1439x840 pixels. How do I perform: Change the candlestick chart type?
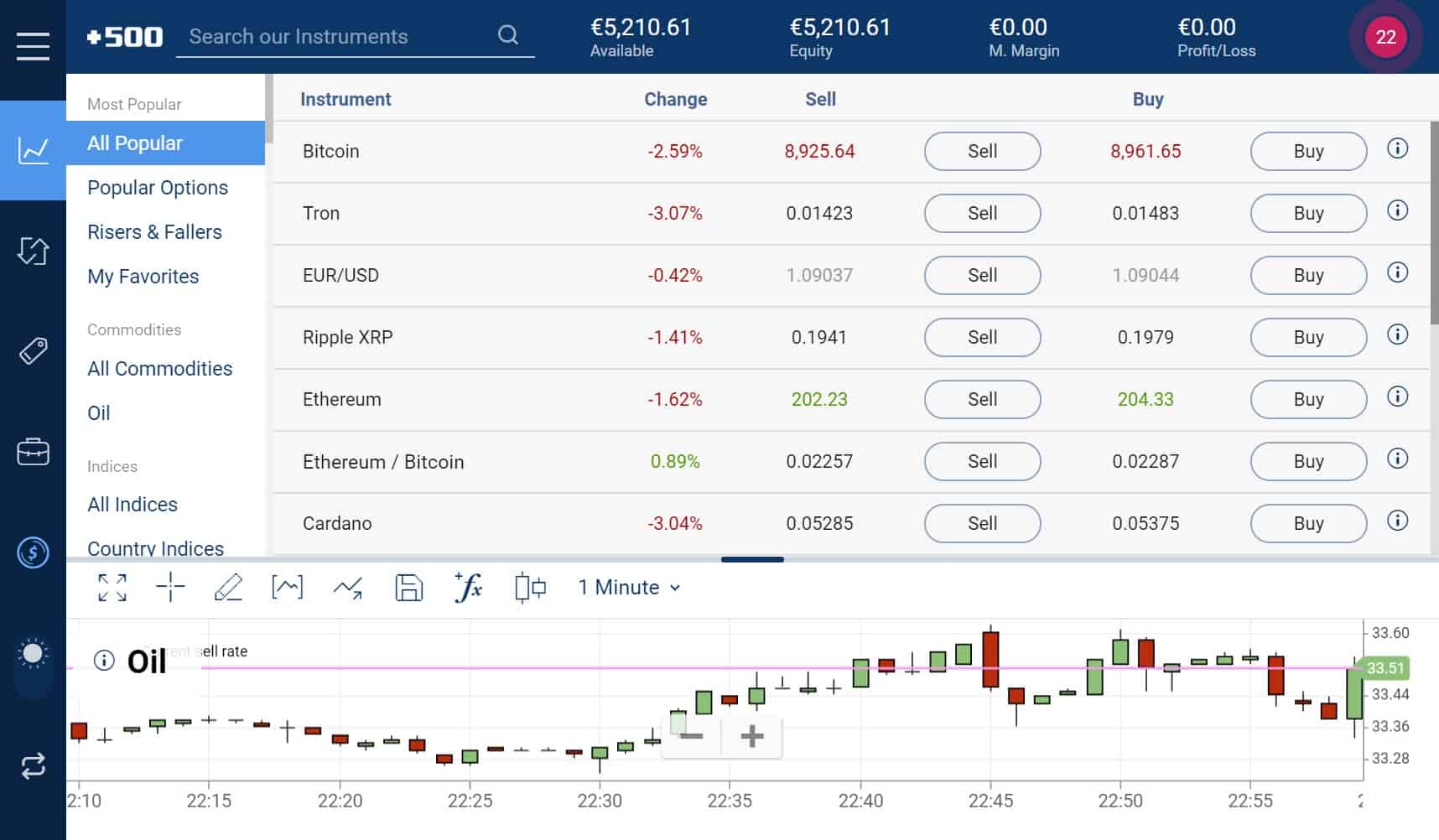(530, 588)
